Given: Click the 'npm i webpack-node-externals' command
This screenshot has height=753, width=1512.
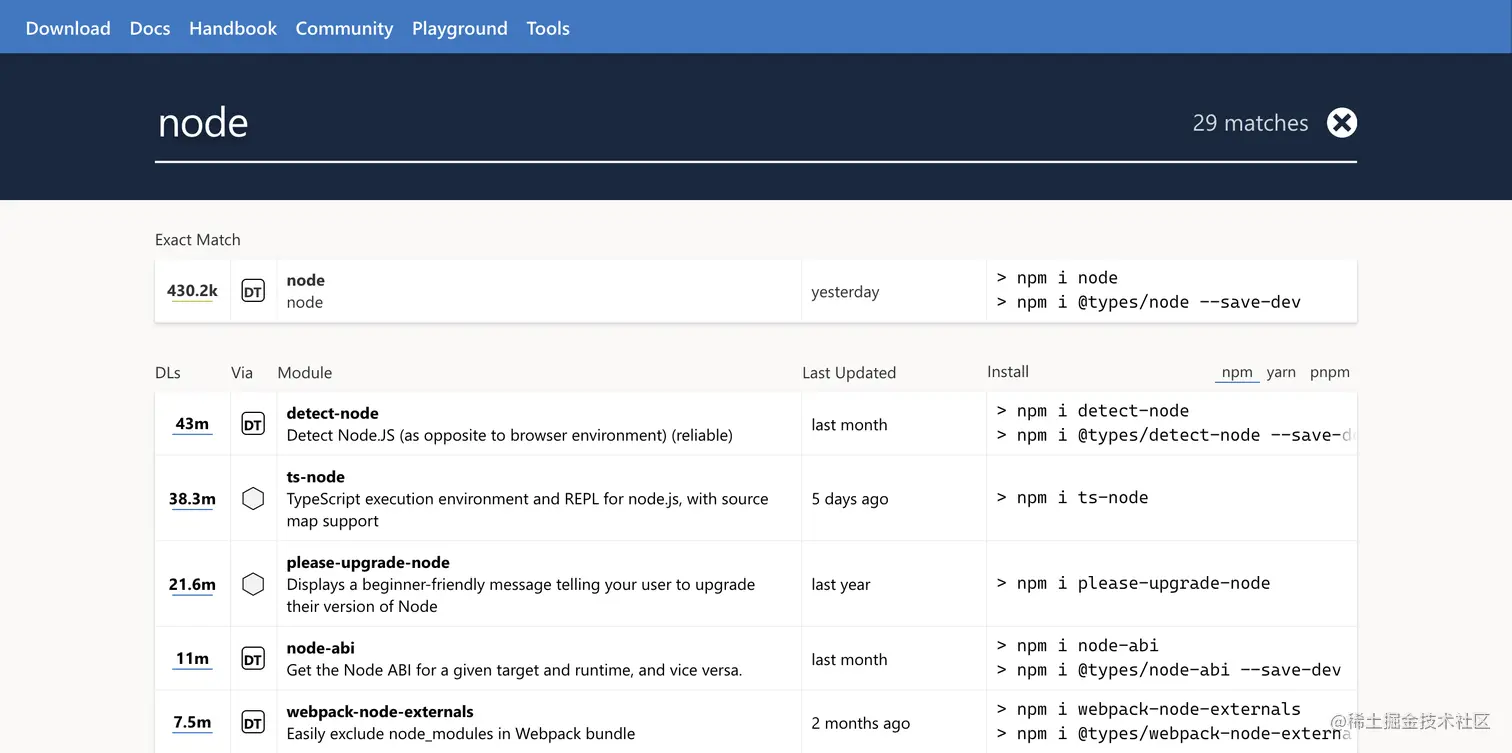Looking at the screenshot, I should [1149, 709].
